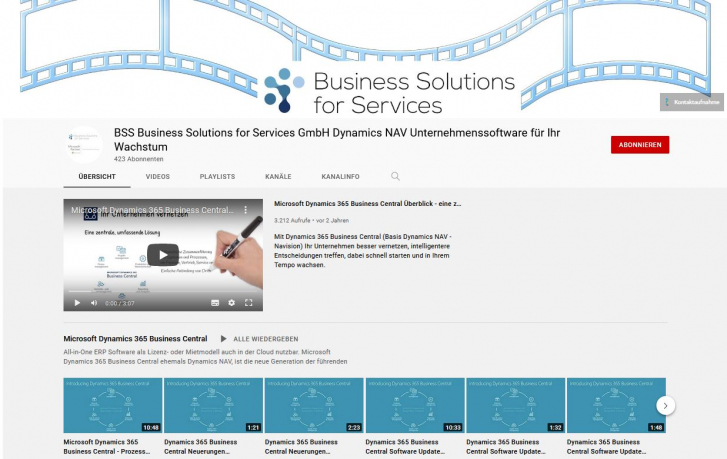Open the thumbnail with duration 2:23
This screenshot has height=459, width=727.
click(x=314, y=406)
